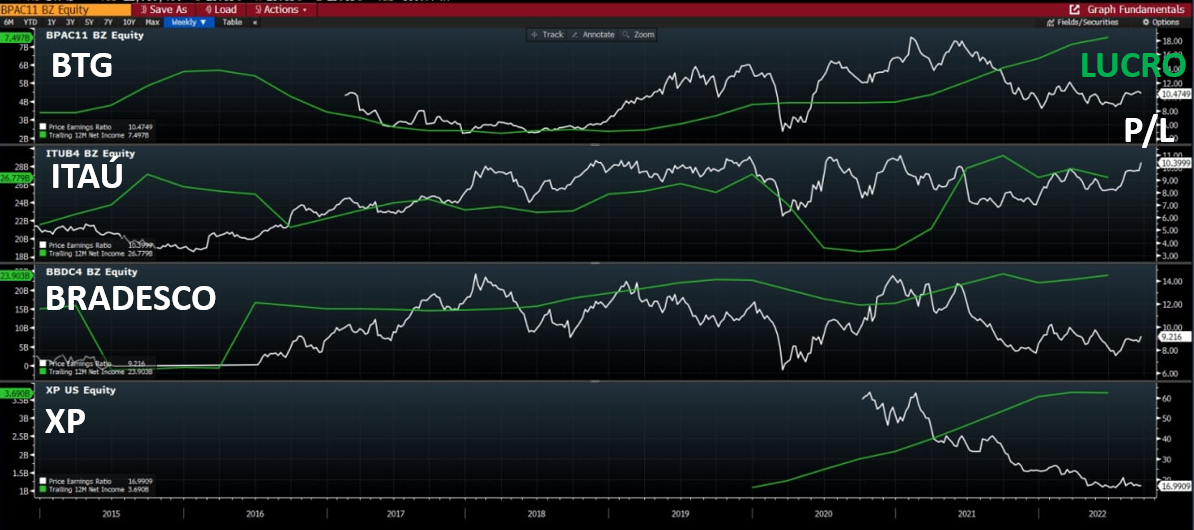The height and width of the screenshot is (530, 1194).
Task: Click the BPAC11 BZ Equity panel title
Action: 95,35
